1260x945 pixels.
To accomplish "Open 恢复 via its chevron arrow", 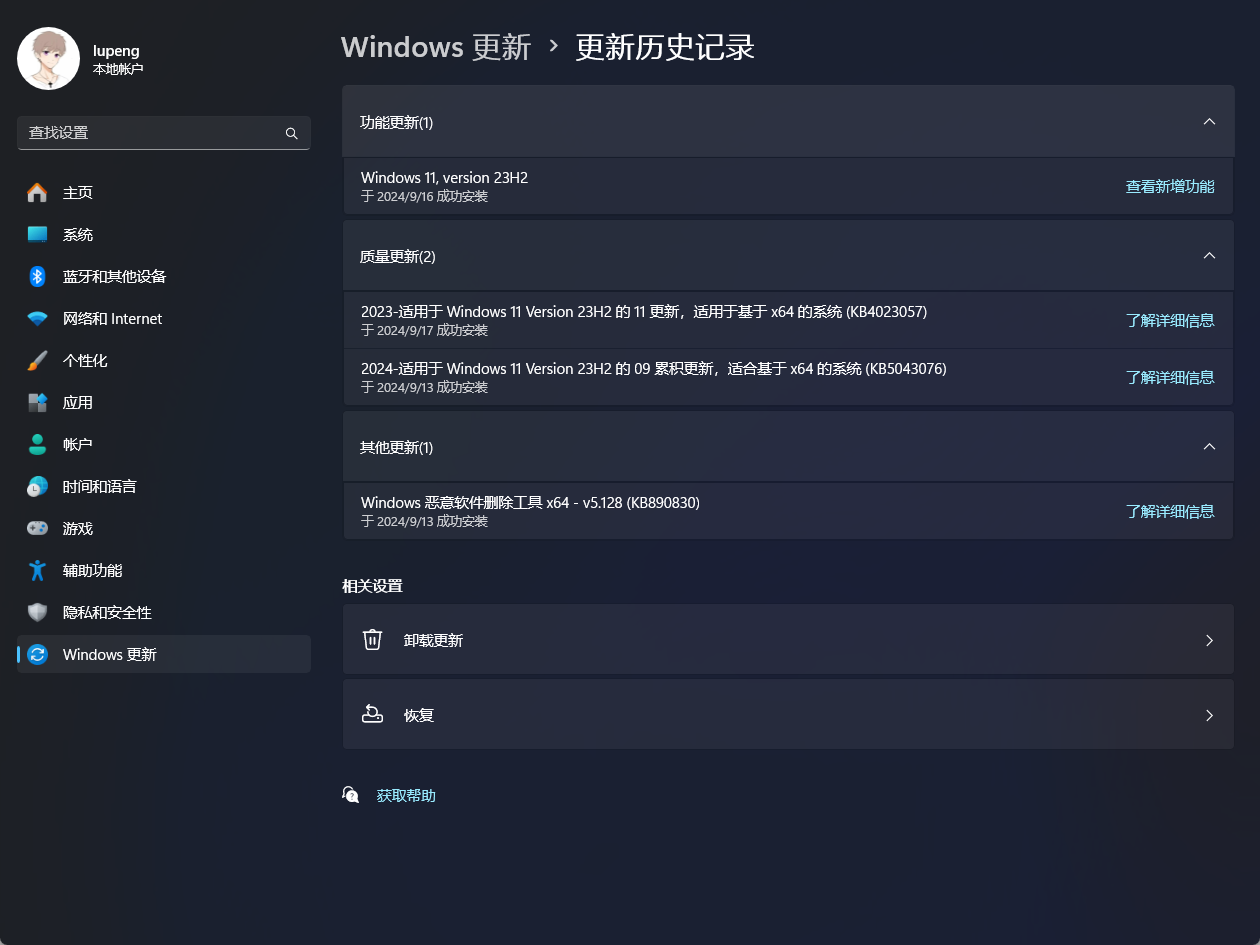I will tap(1209, 715).
